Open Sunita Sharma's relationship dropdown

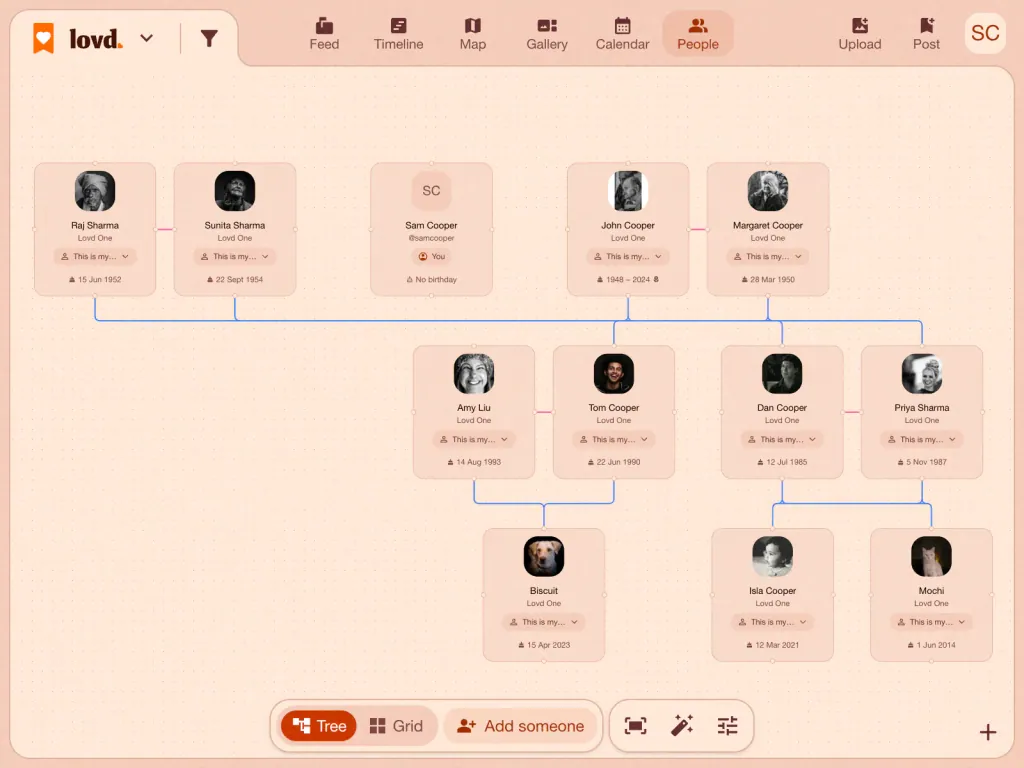235,257
